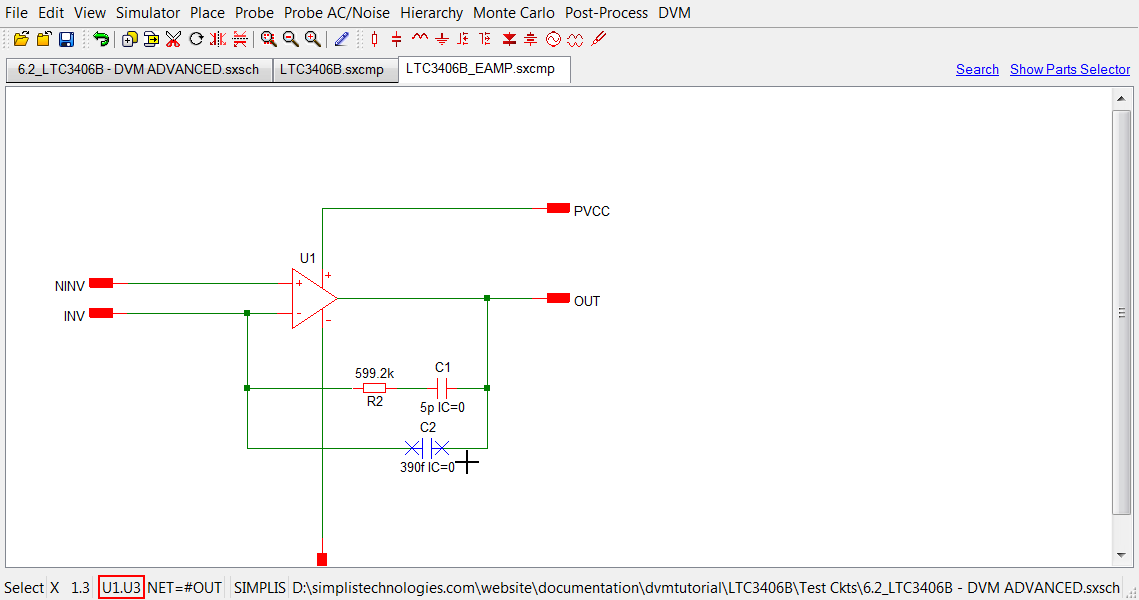Click the Zoom Out magnifier

pyautogui.click(x=290, y=39)
